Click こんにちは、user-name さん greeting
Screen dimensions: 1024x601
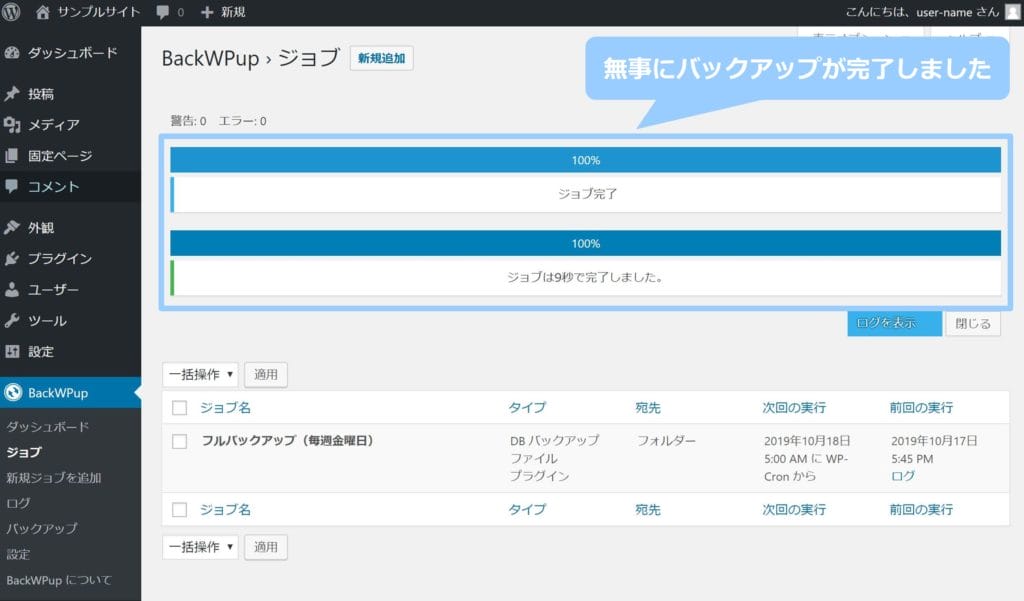922,12
